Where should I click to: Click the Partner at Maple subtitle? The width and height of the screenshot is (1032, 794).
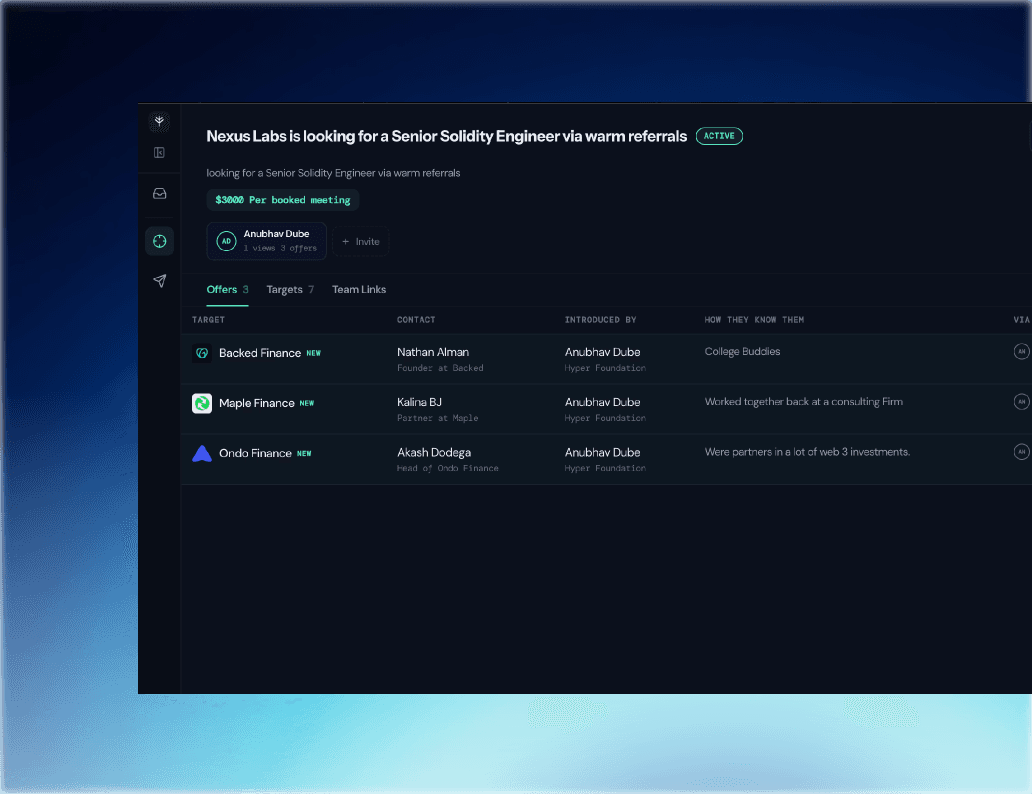click(438, 418)
